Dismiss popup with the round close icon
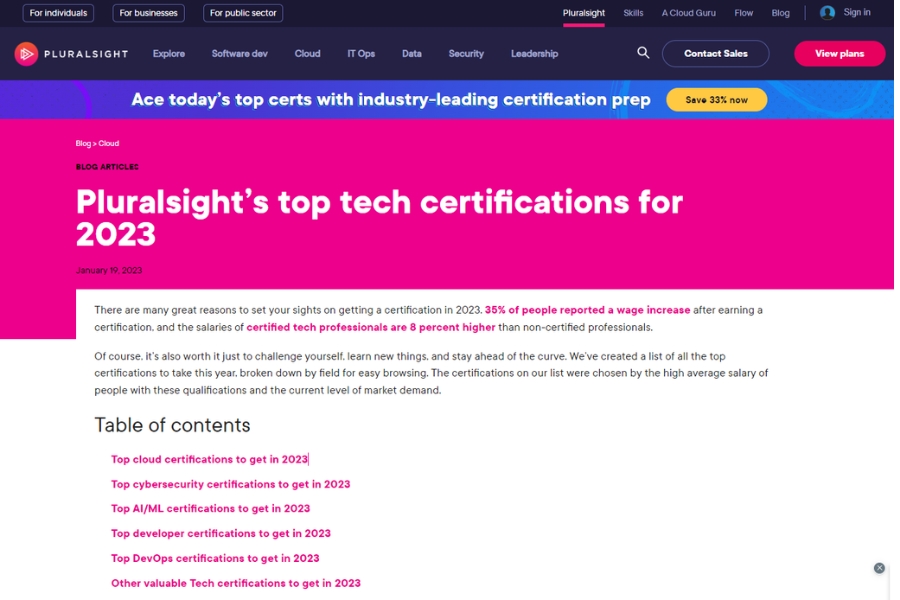Viewport: 900px width, 600px height. pyautogui.click(x=879, y=568)
